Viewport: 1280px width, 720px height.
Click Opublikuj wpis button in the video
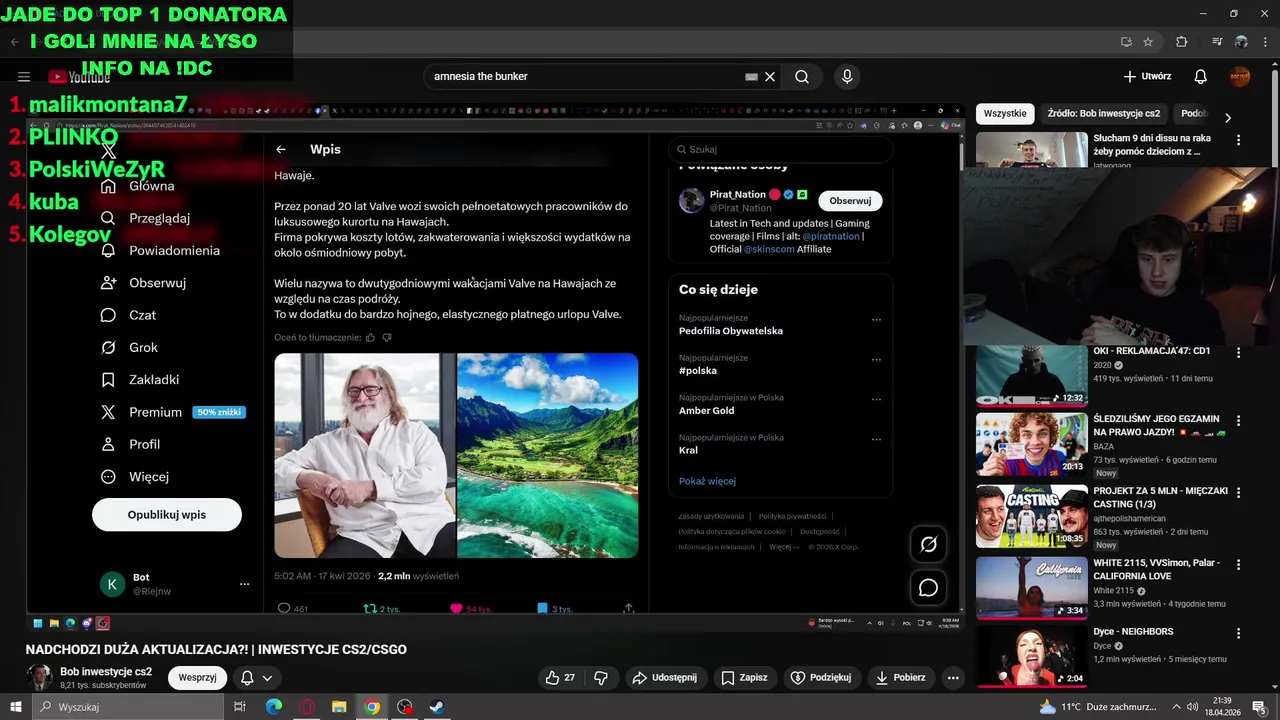tap(167, 514)
